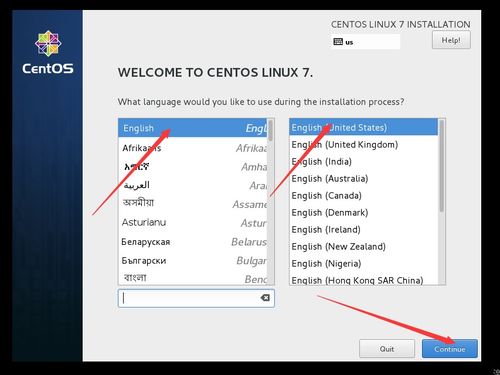Click the language list scrollbar

pos(270,201)
